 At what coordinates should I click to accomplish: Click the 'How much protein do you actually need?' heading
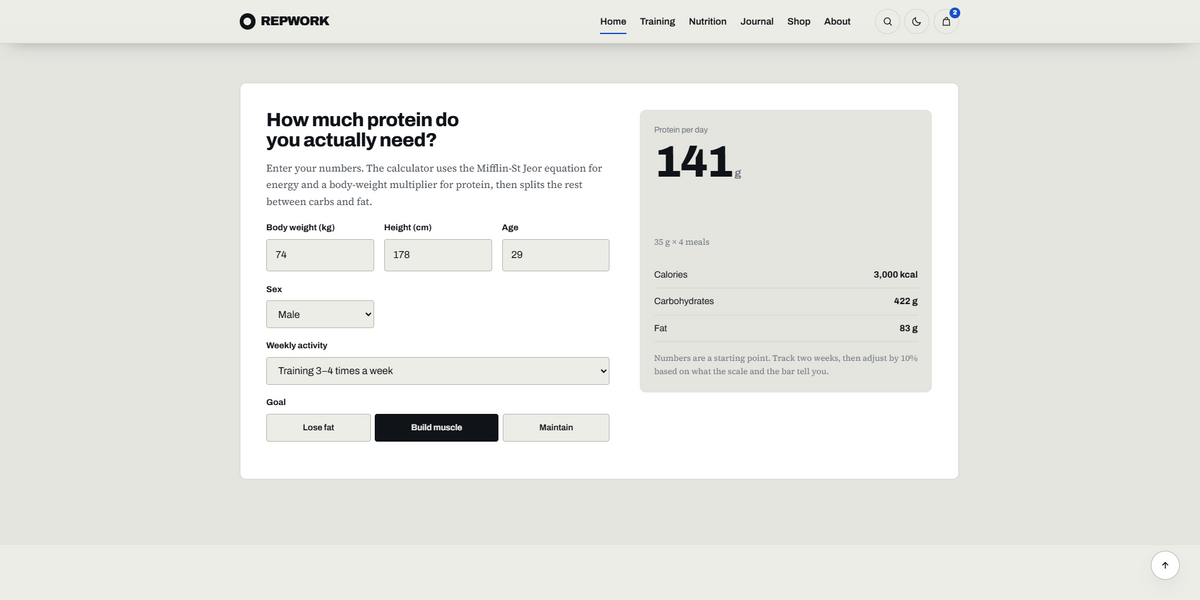click(x=363, y=130)
